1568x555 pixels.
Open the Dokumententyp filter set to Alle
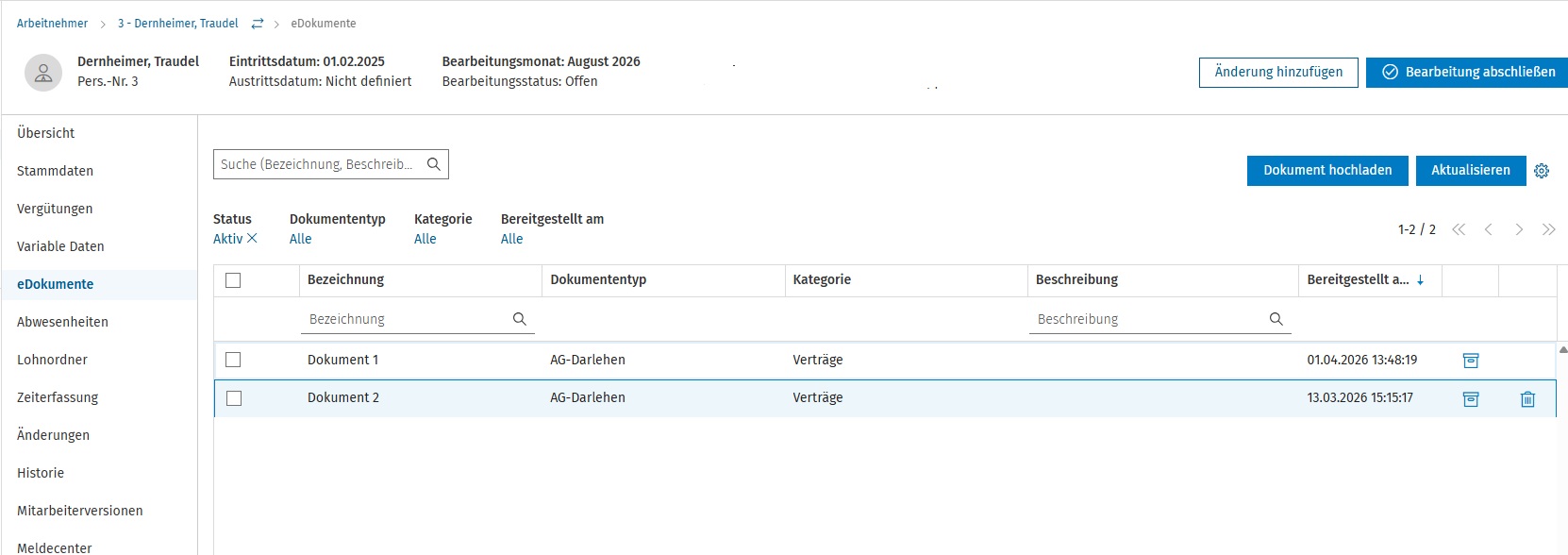(x=301, y=239)
